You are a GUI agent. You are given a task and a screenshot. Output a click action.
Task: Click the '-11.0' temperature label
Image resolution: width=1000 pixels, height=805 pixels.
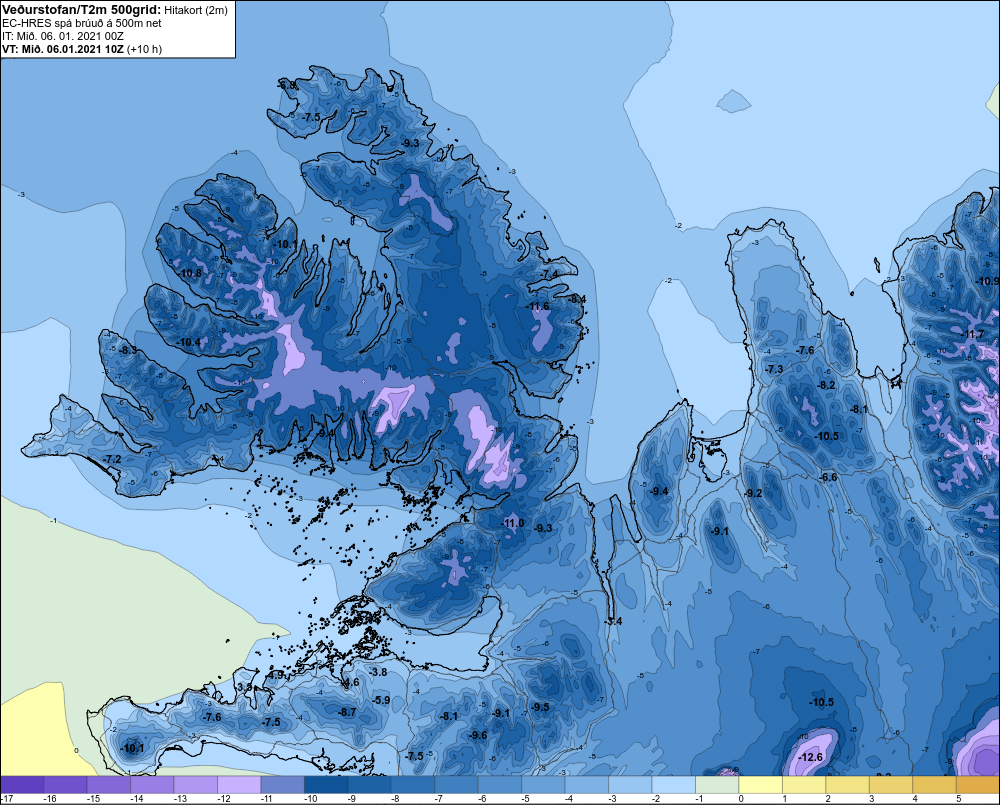tap(513, 523)
